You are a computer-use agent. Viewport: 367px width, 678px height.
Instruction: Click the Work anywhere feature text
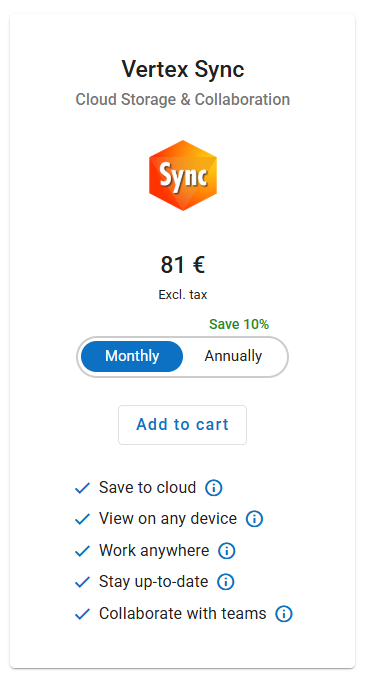154,550
